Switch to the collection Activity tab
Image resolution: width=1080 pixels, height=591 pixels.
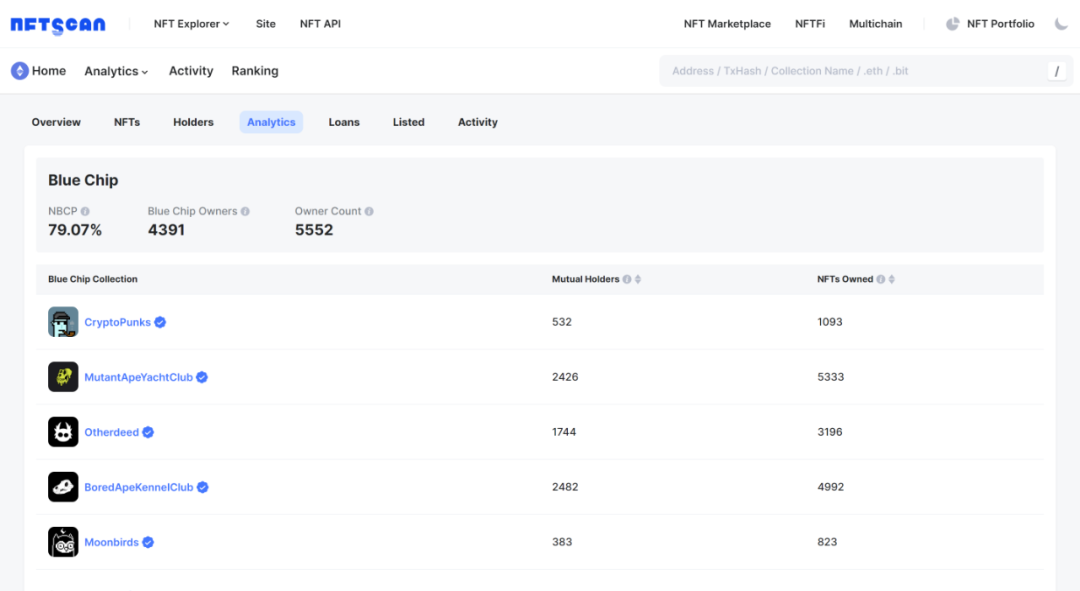(478, 122)
